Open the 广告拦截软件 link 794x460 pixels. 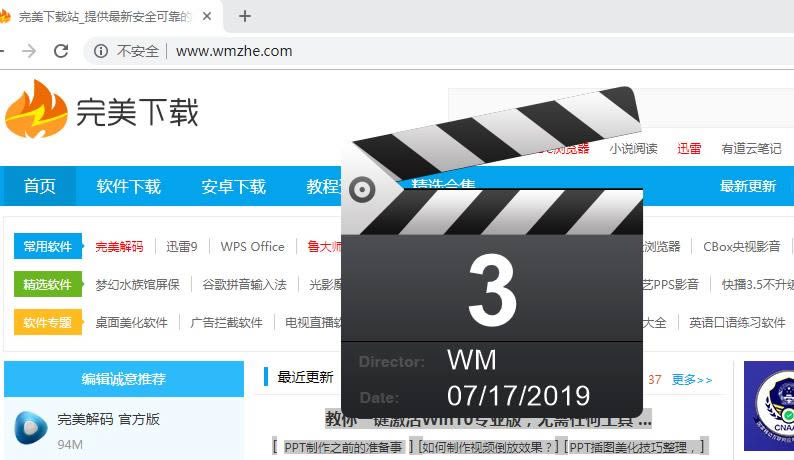coord(226,322)
